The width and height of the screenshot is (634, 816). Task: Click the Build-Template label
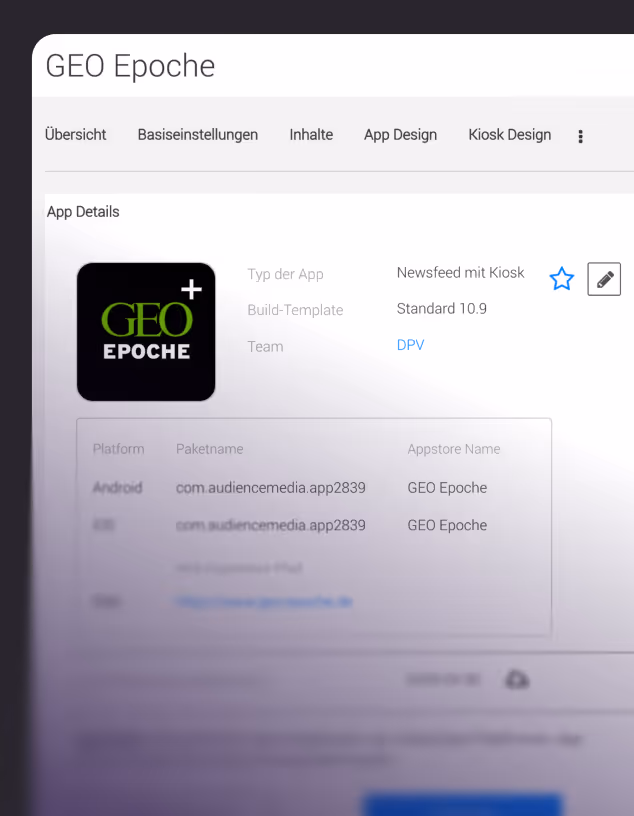(295, 310)
